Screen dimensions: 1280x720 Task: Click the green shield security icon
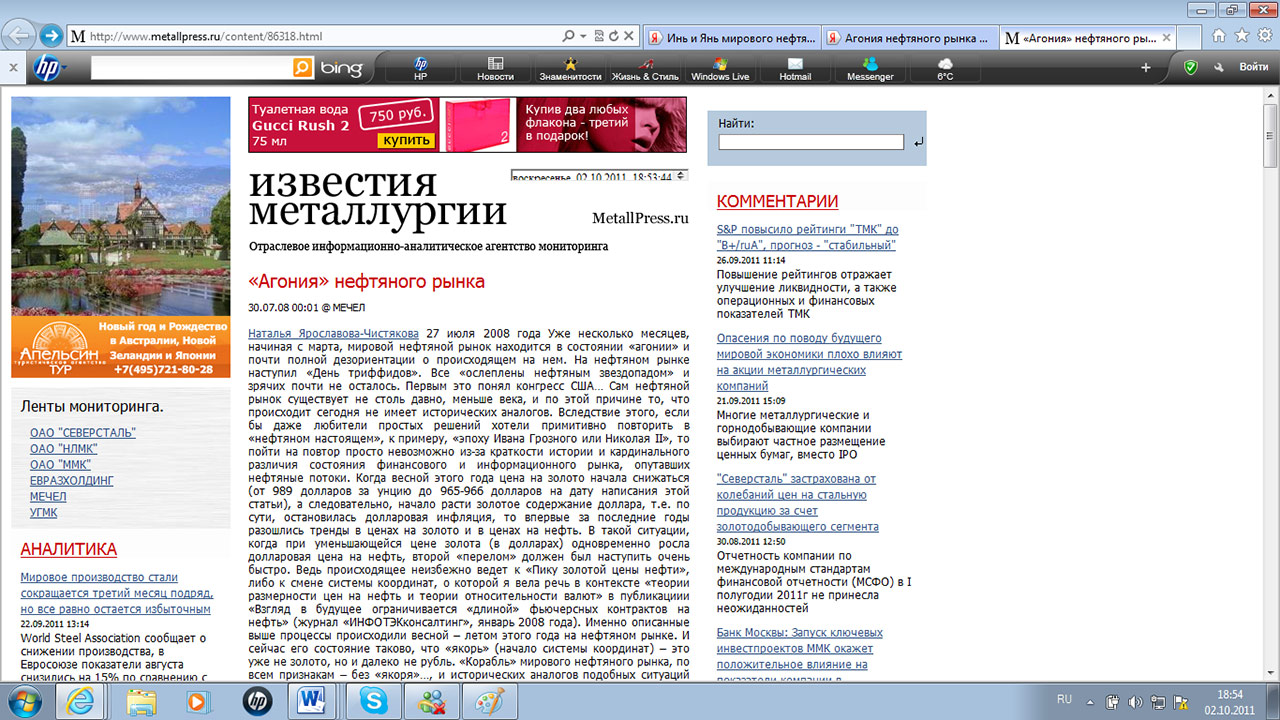coord(1190,68)
